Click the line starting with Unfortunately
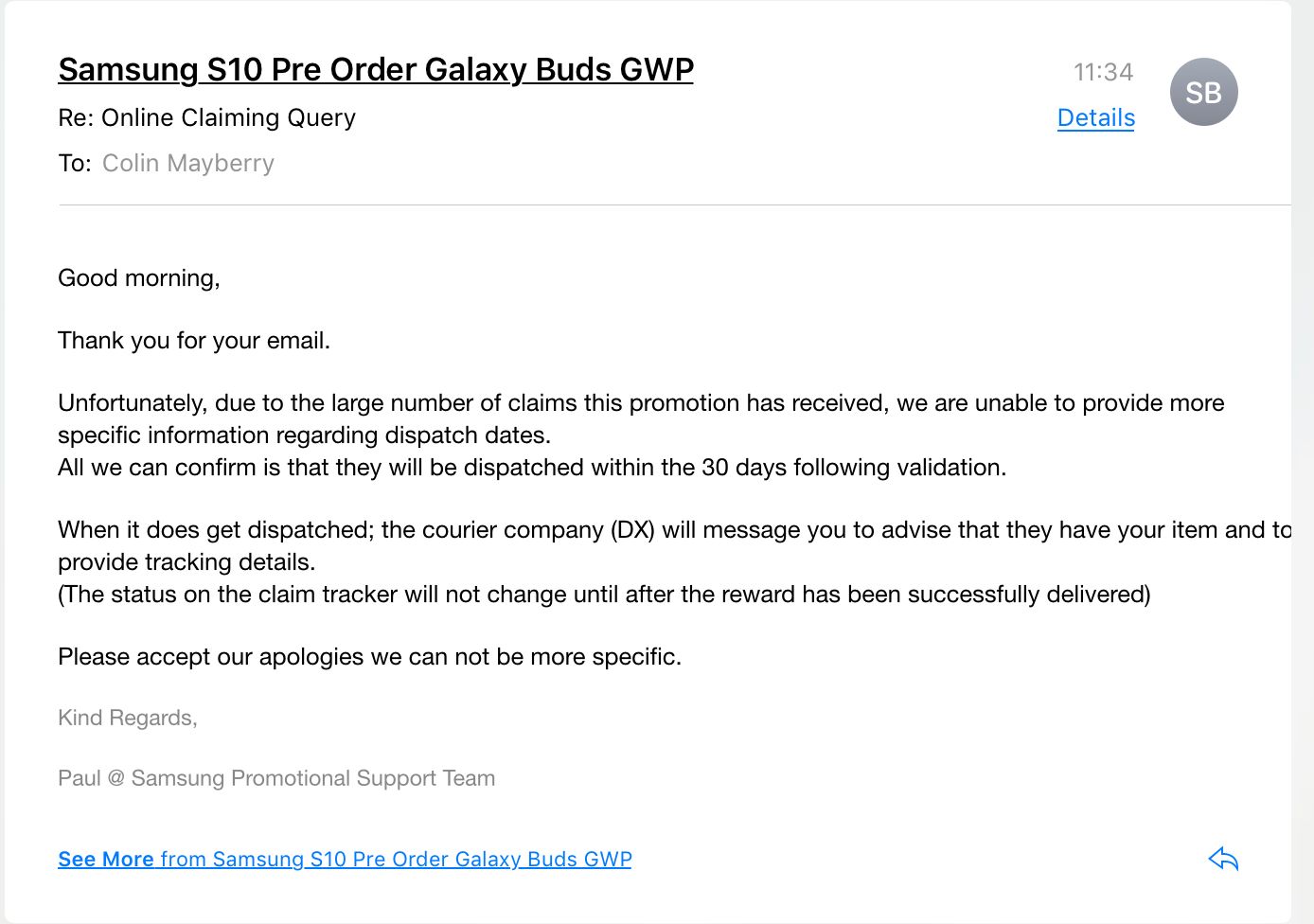 click(x=641, y=402)
